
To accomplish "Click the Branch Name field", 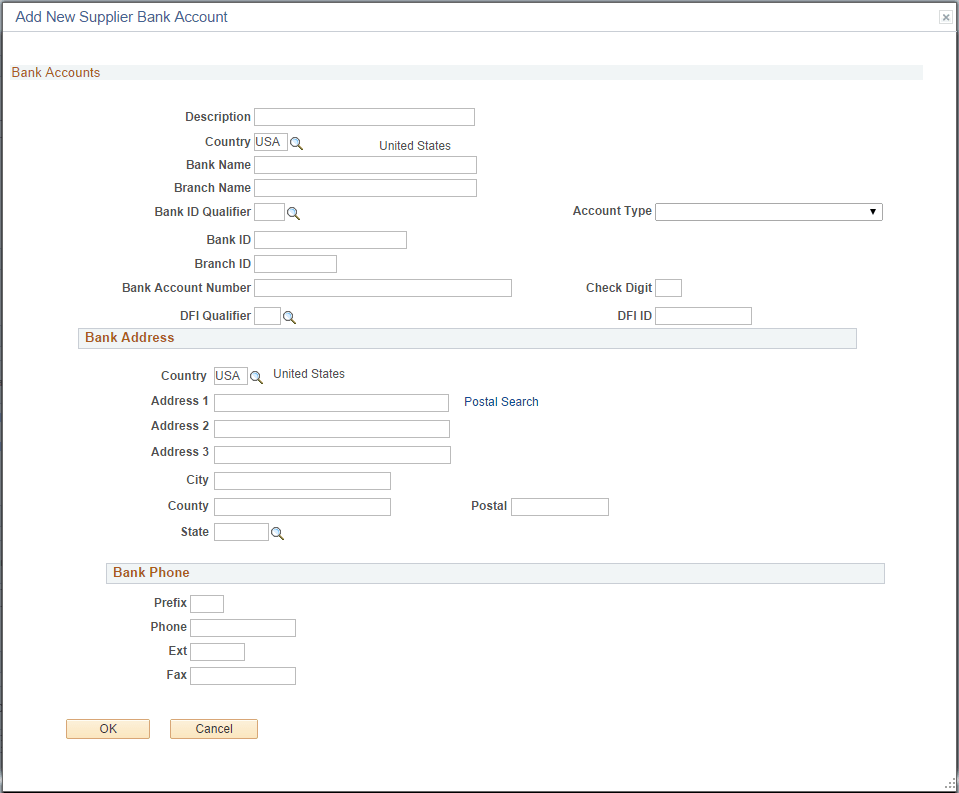I will 365,187.
